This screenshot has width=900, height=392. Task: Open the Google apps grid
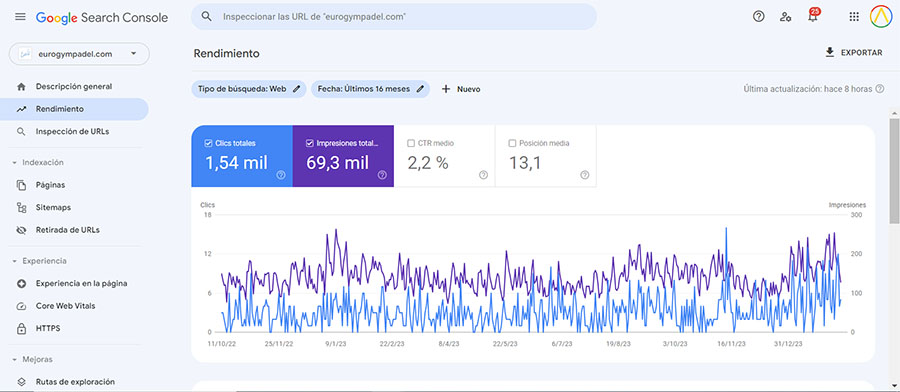point(854,17)
